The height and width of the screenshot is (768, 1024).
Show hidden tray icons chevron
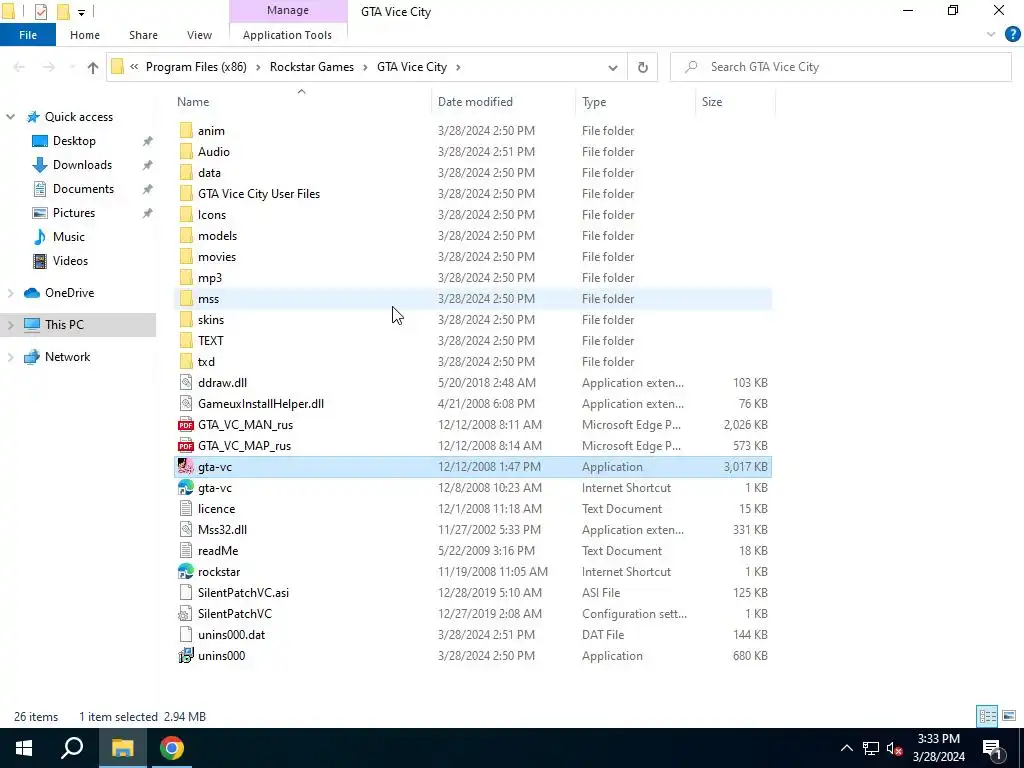[846, 748]
